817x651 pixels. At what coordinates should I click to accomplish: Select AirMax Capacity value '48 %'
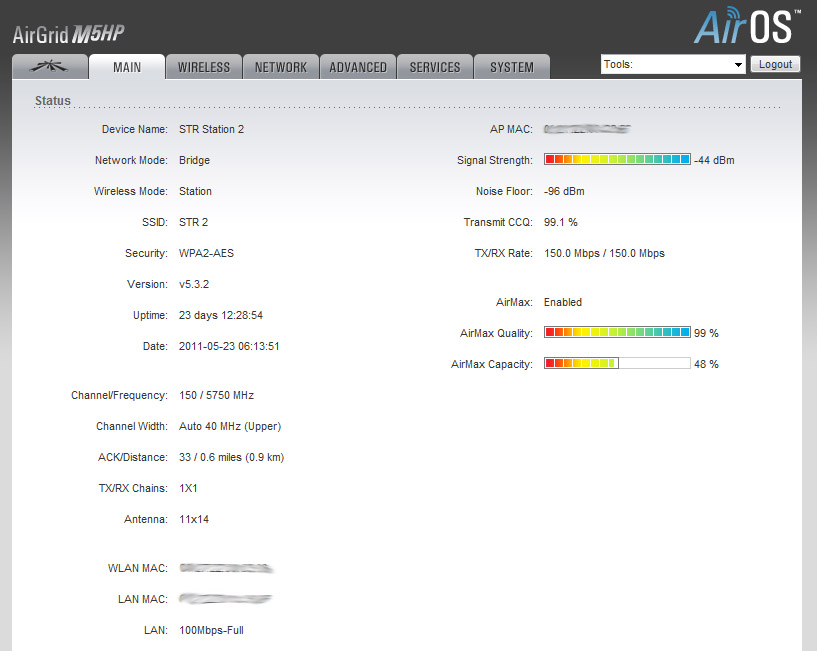coord(706,364)
